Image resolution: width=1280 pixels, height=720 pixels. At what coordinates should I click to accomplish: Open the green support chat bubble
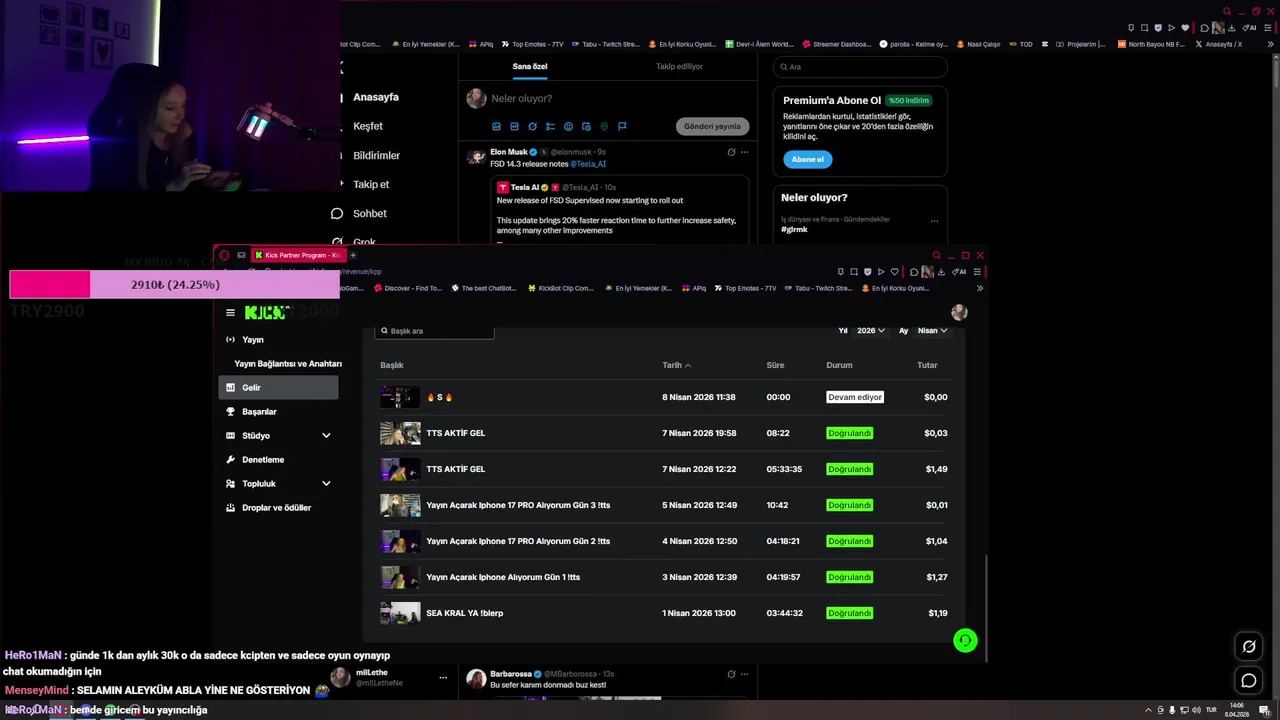tap(965, 640)
